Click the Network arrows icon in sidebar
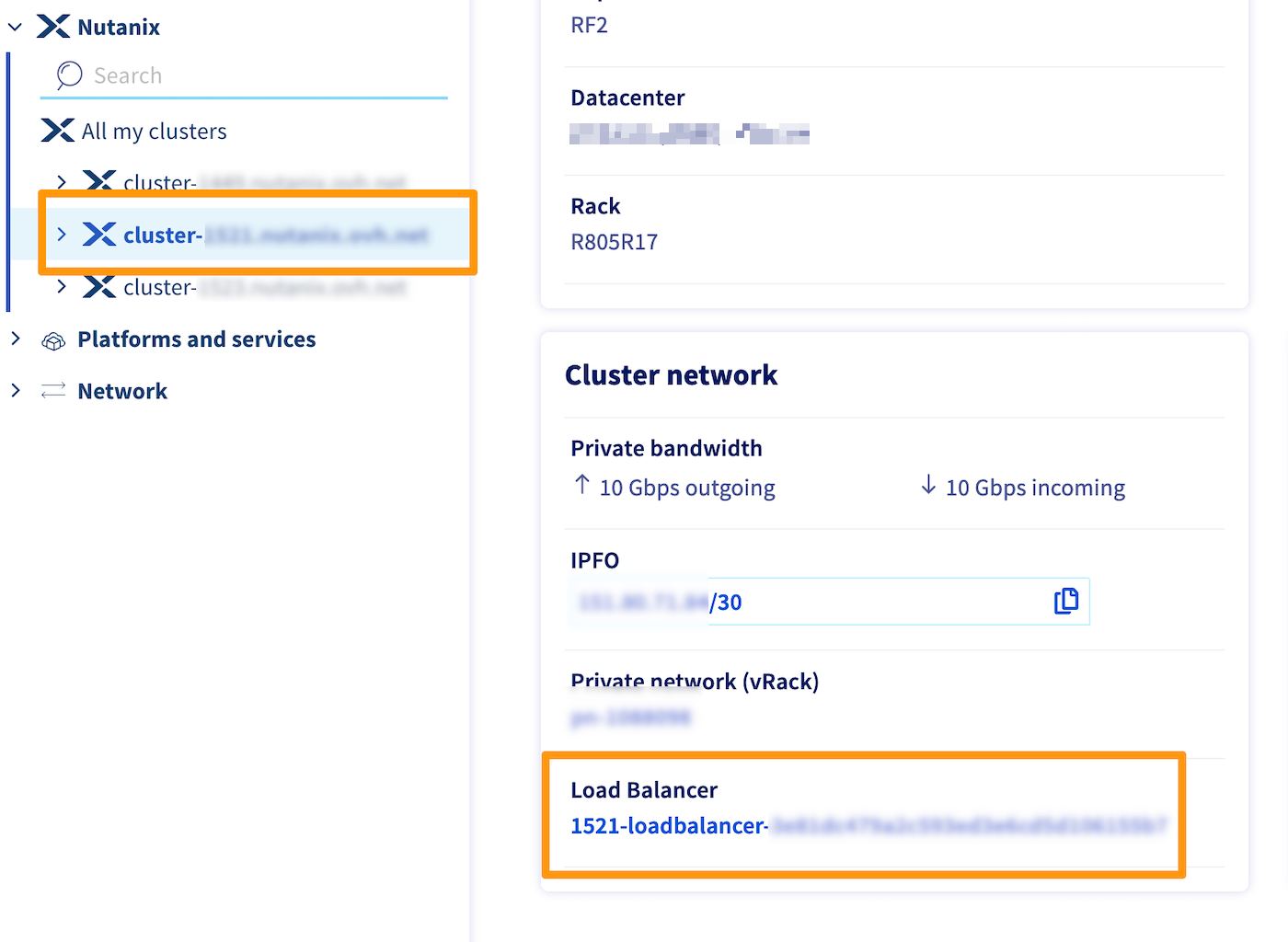Screen dimensions: 1288x942 (52, 390)
